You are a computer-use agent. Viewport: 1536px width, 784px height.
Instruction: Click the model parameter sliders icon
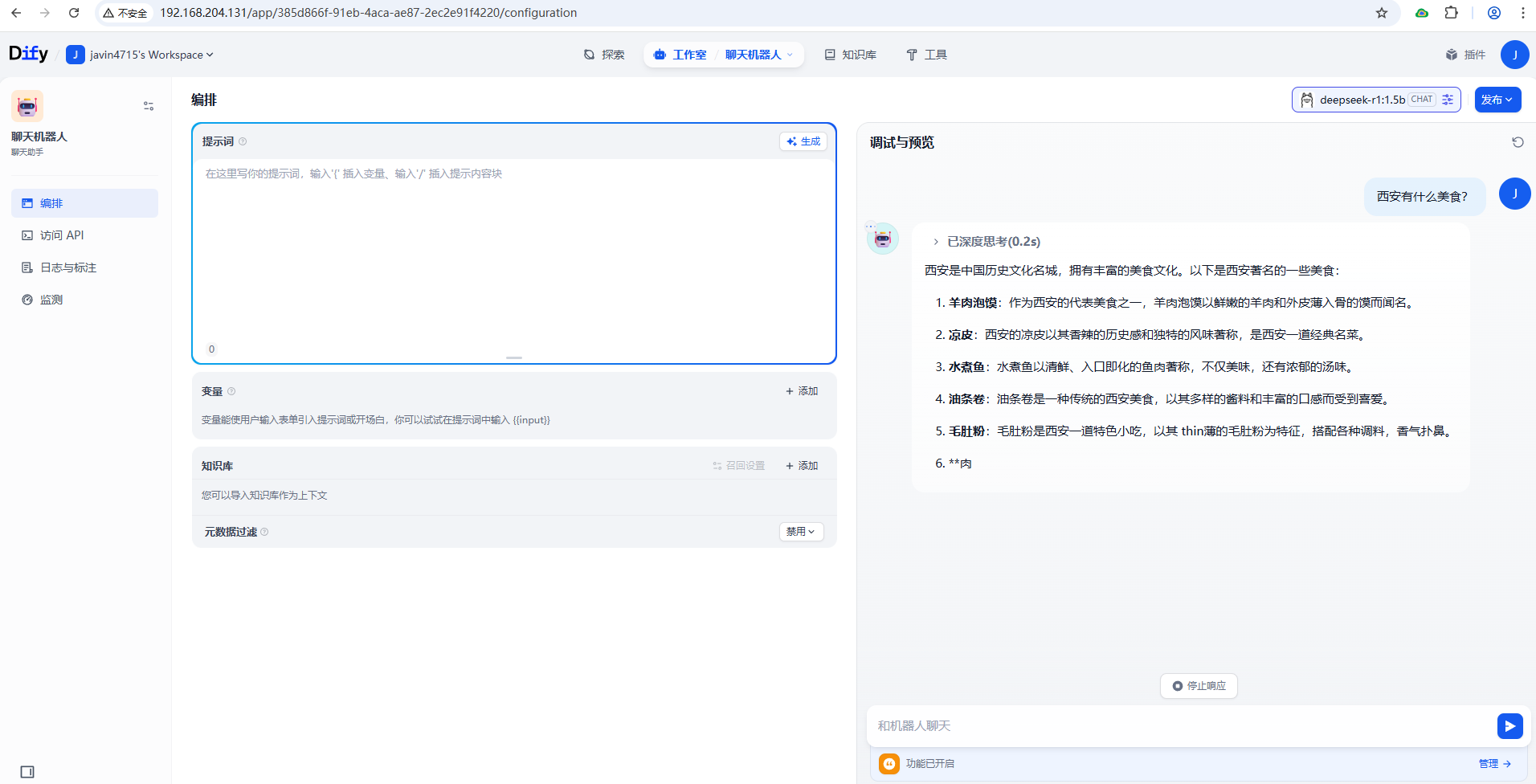coord(1448,100)
